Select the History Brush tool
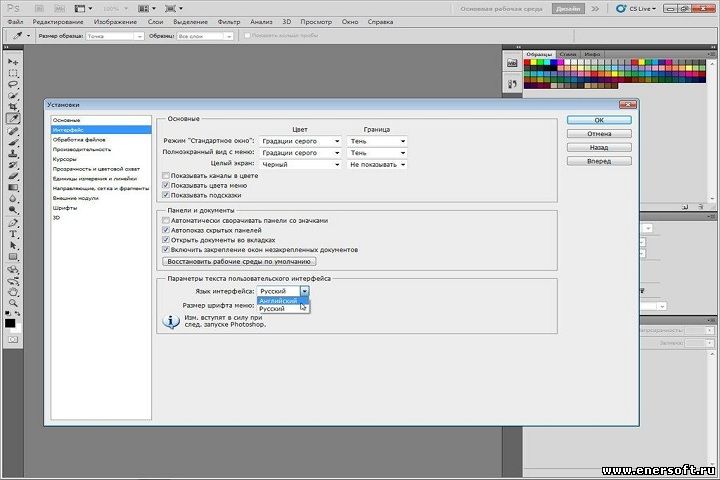720x480 pixels. [13, 165]
